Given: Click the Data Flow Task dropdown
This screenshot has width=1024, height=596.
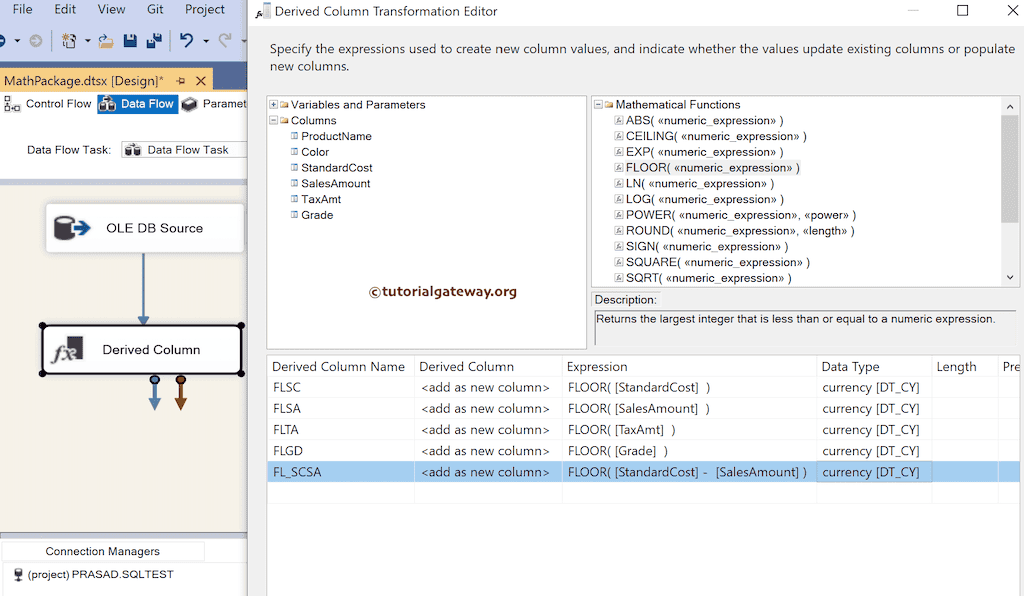Looking at the screenshot, I should 192,148.
